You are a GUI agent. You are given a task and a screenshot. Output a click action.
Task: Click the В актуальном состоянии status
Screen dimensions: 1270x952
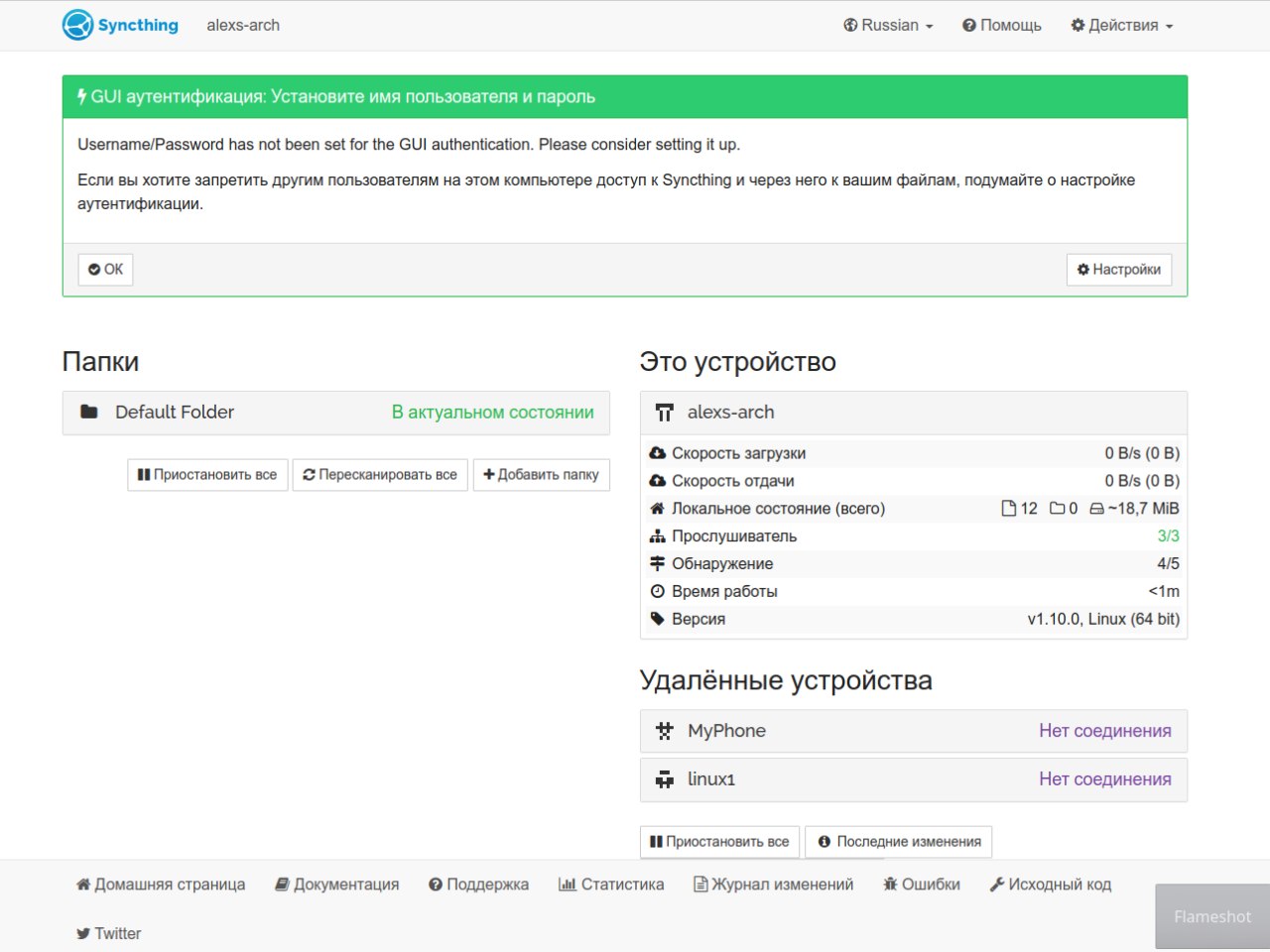pos(493,413)
